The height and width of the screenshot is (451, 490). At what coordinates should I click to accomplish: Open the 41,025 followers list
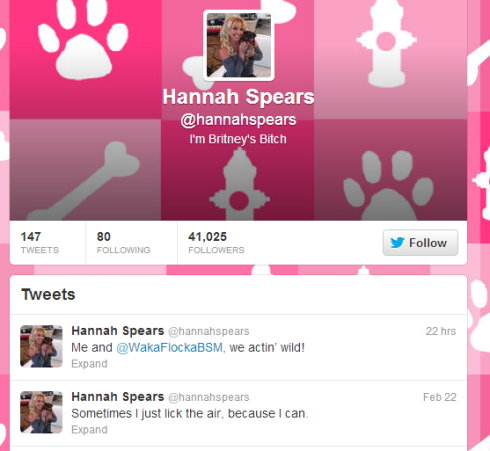(216, 243)
